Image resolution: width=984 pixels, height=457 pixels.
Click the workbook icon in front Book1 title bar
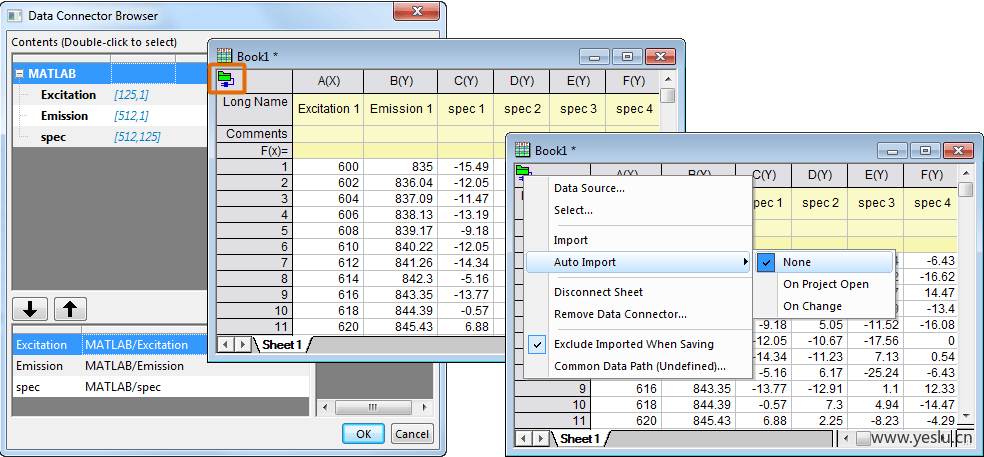[x=523, y=150]
